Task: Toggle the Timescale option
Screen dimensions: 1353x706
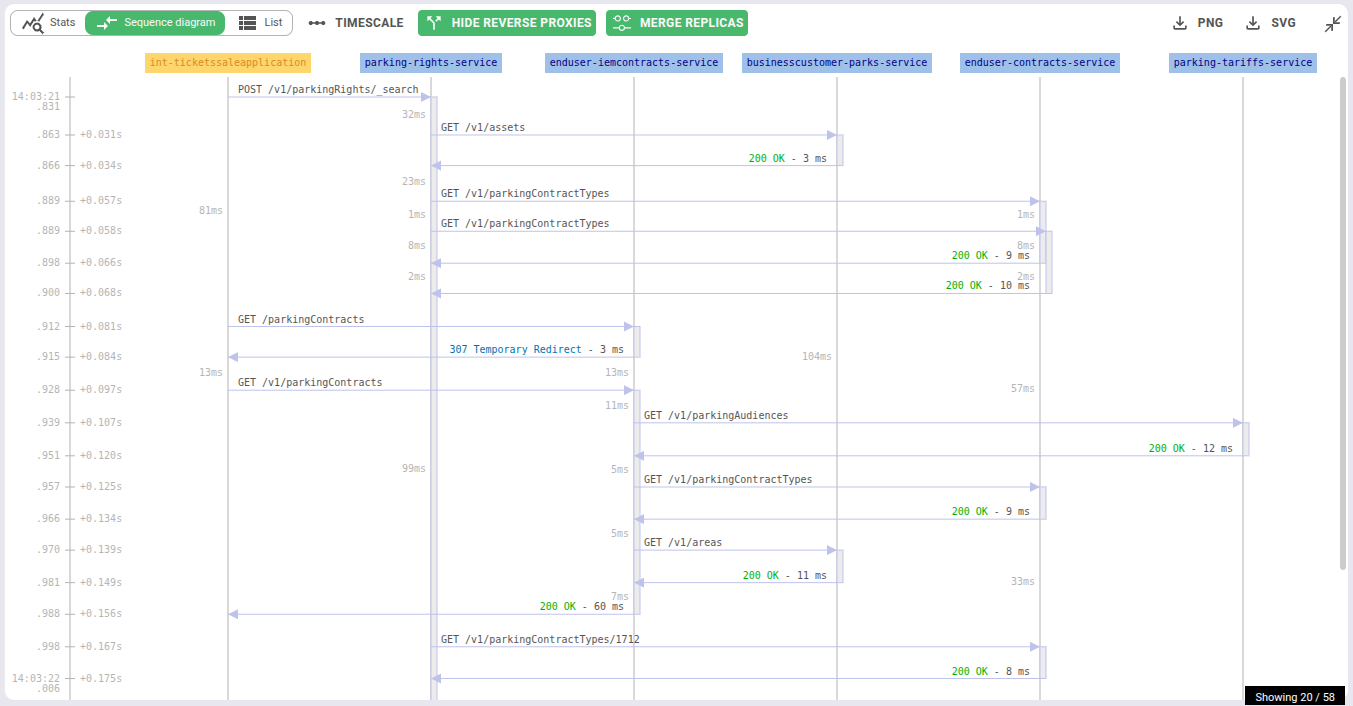Action: [x=356, y=23]
